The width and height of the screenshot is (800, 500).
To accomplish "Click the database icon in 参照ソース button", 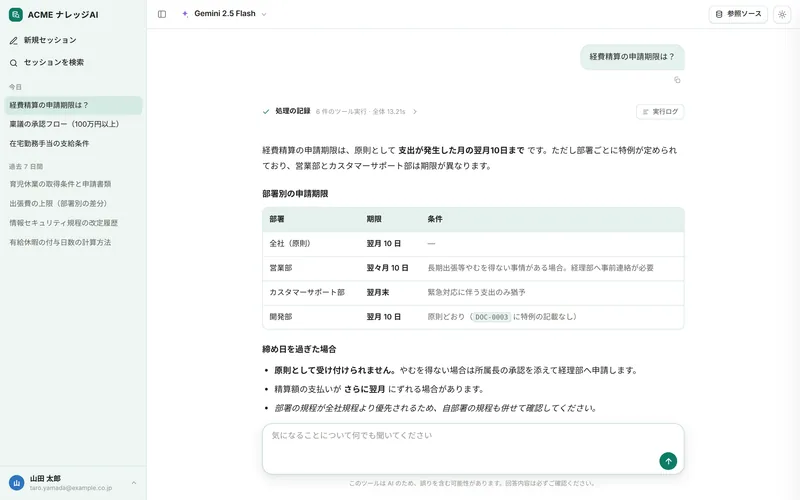I will click(719, 14).
